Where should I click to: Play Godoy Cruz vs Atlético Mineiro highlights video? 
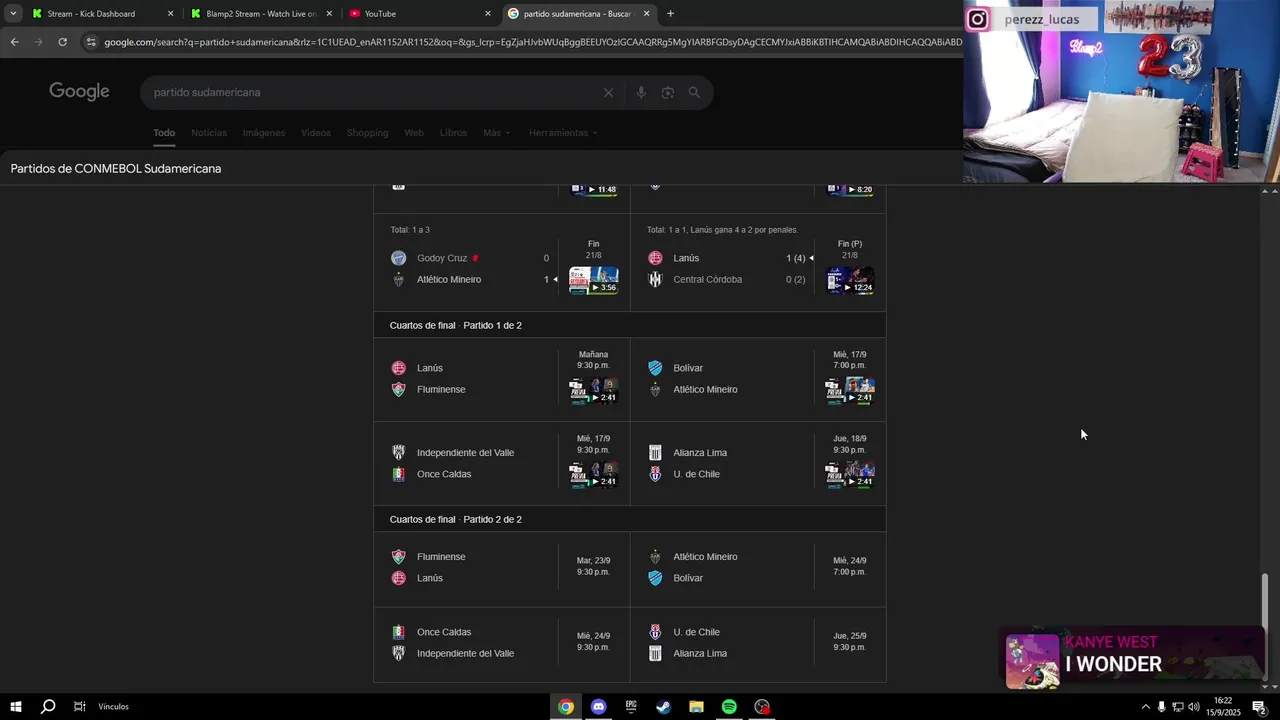(x=593, y=280)
